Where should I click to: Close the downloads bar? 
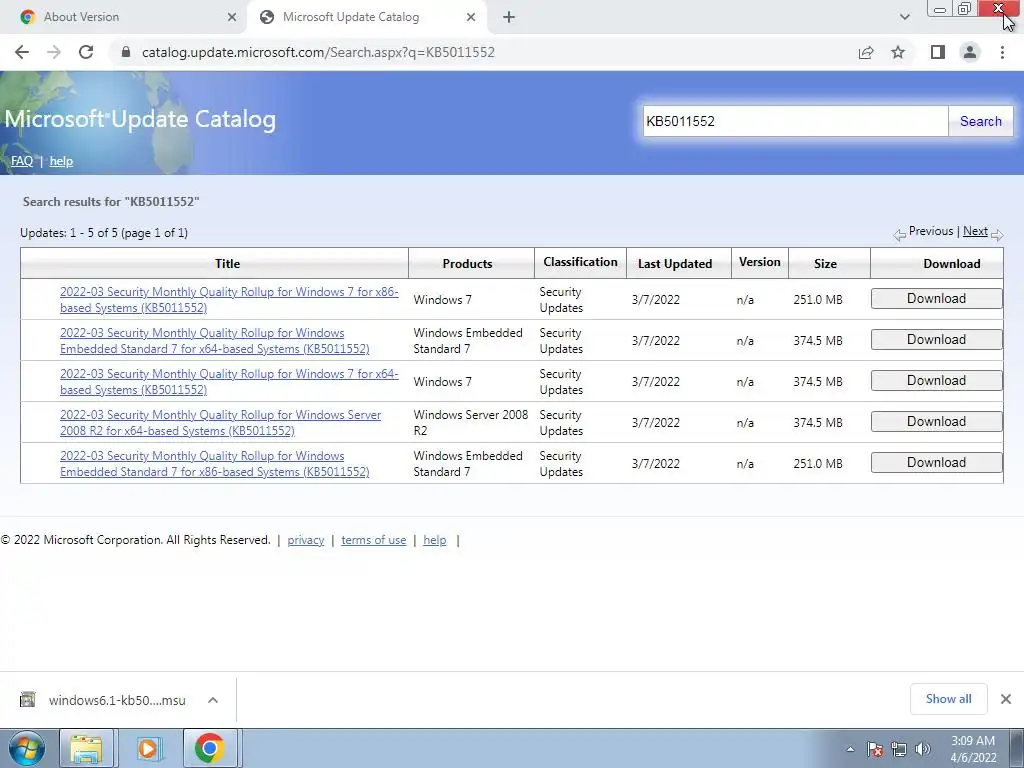[1006, 699]
